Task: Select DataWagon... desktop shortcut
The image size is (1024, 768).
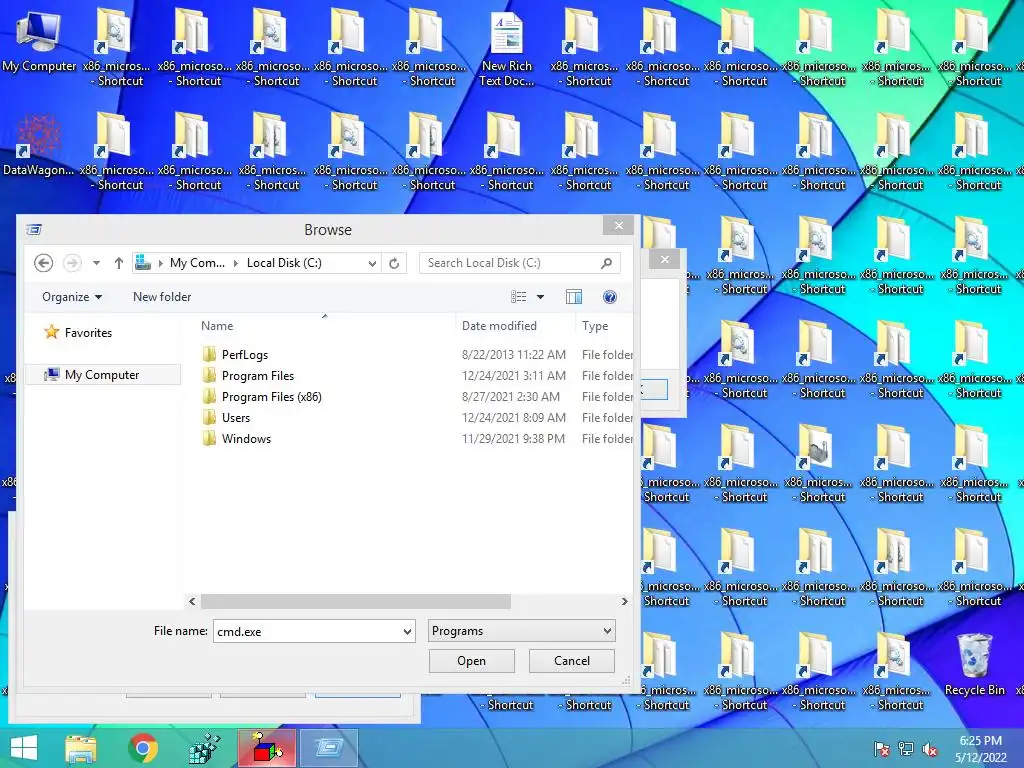Action: point(39,146)
